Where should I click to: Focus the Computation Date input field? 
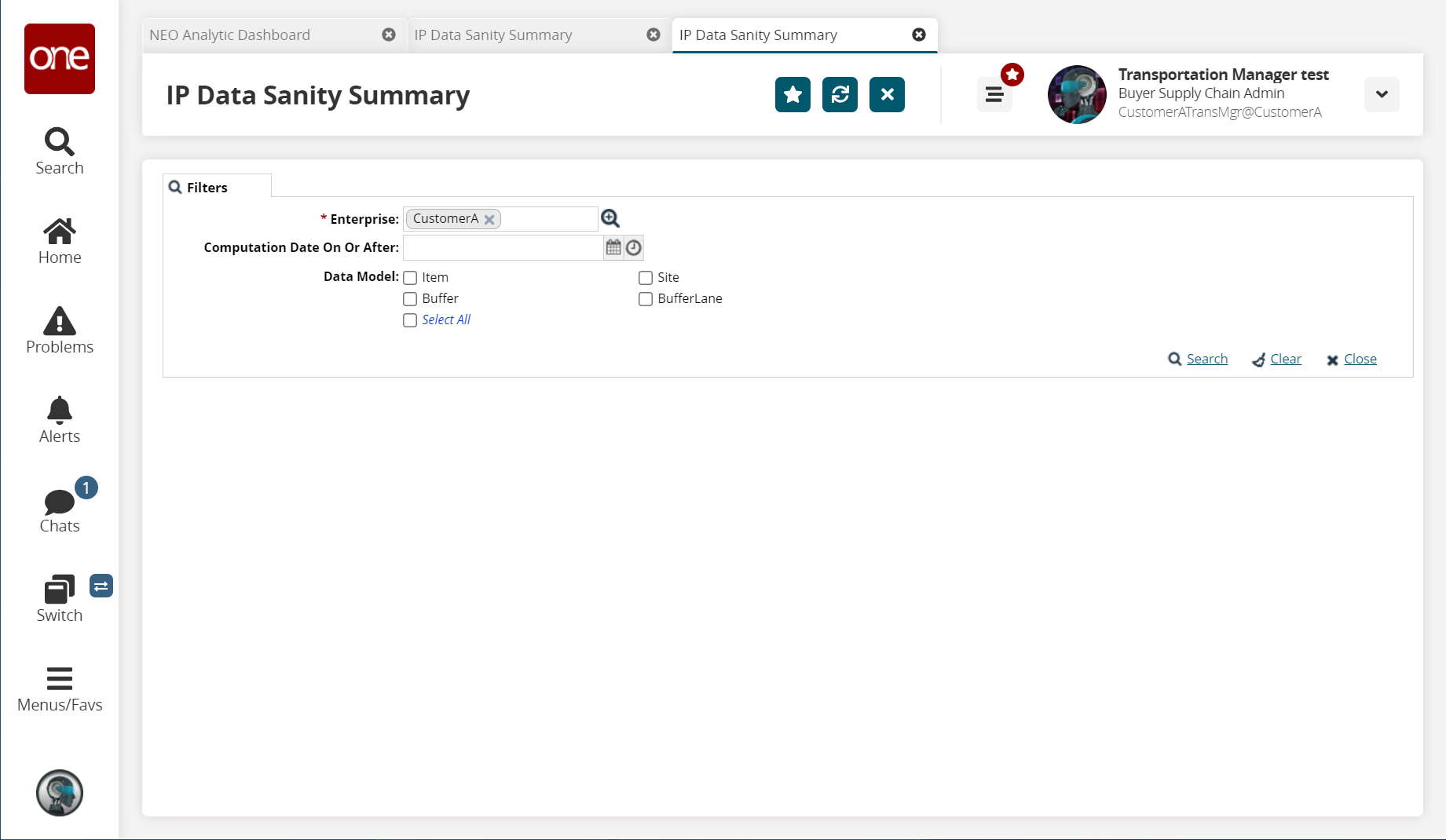503,248
